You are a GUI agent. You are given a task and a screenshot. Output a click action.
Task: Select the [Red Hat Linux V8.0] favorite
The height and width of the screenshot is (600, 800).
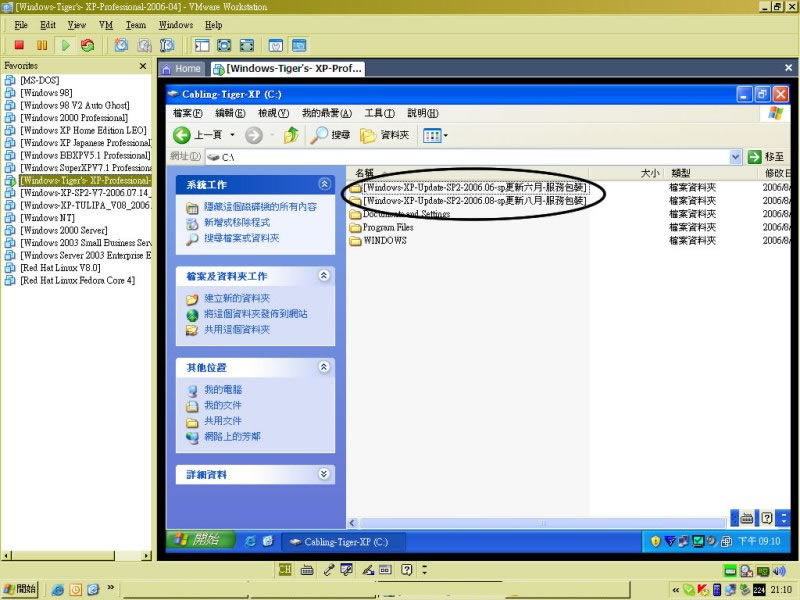point(60,268)
